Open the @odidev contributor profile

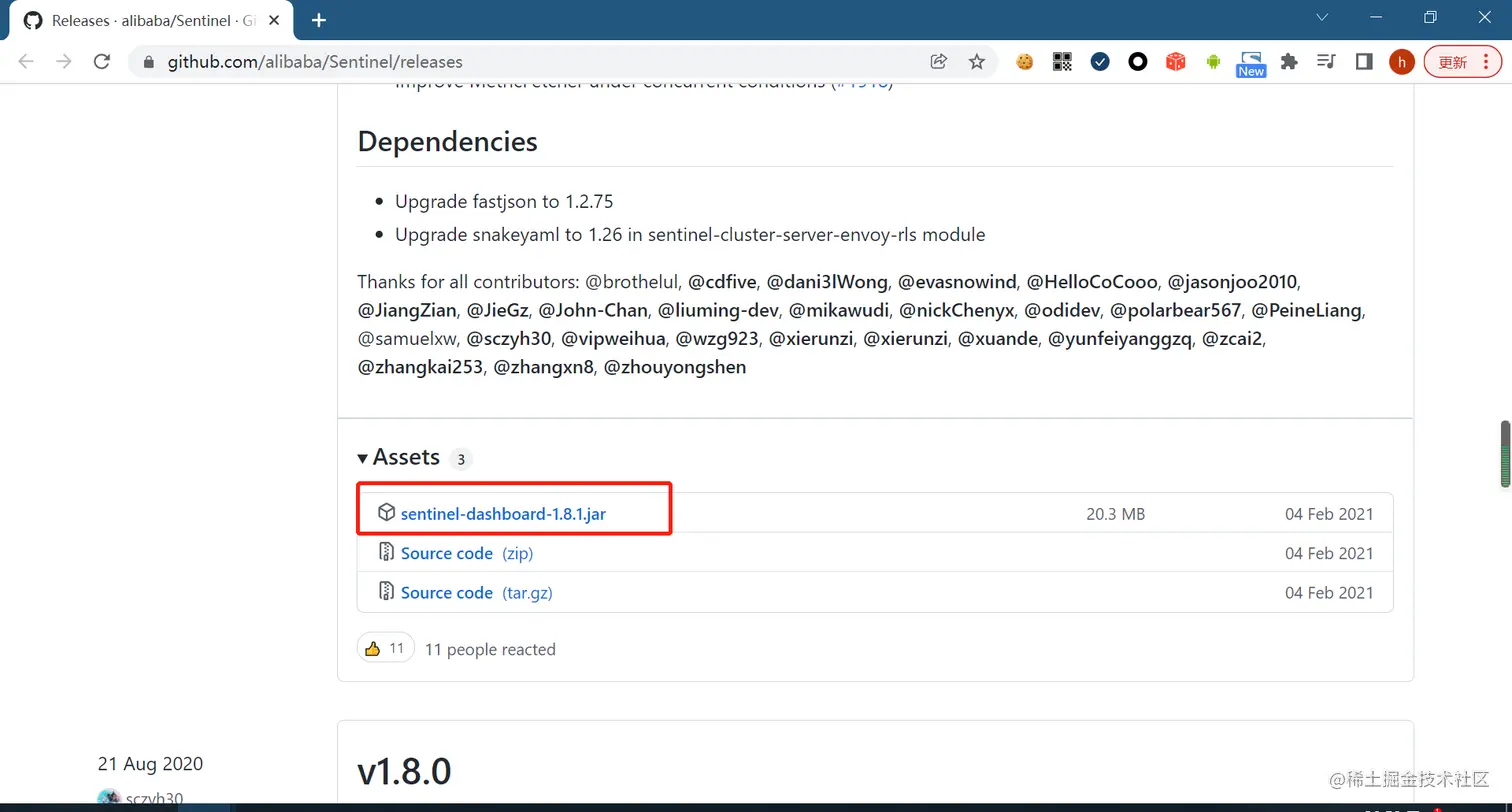(1062, 310)
